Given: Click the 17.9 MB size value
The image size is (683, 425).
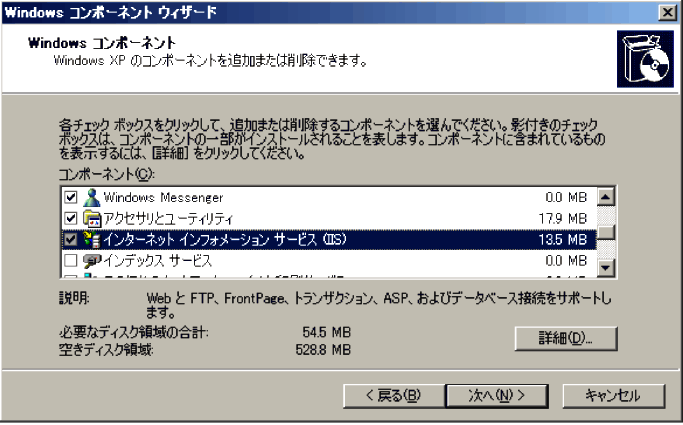Looking at the screenshot, I should [x=563, y=219].
